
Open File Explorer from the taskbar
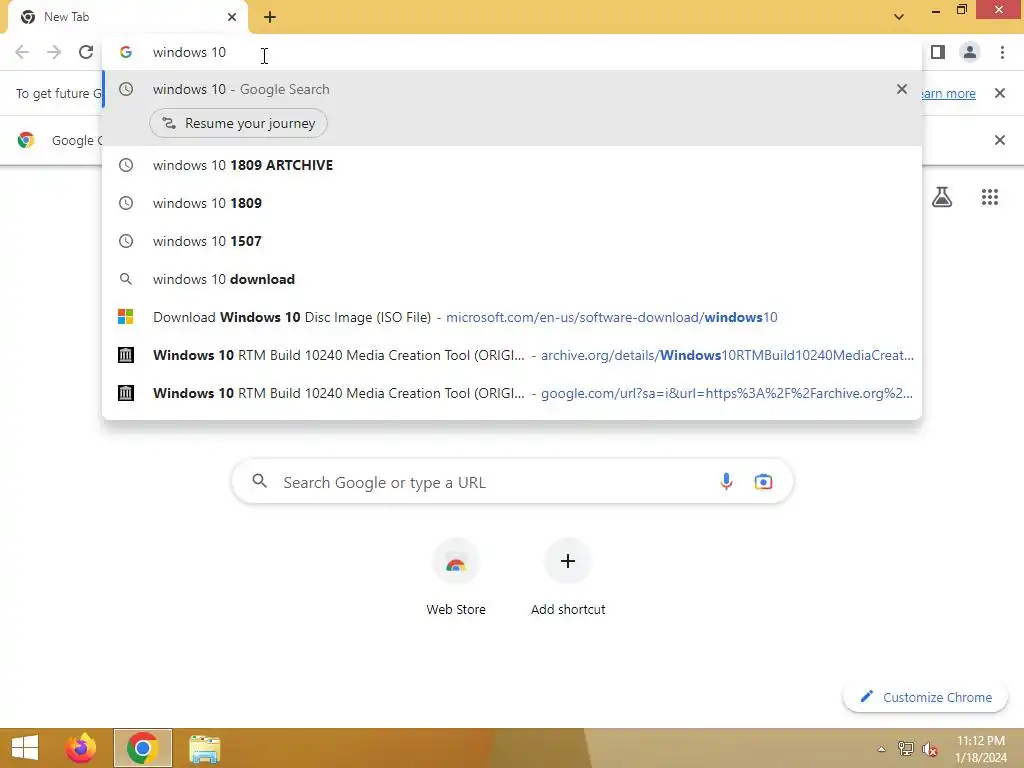tap(204, 748)
